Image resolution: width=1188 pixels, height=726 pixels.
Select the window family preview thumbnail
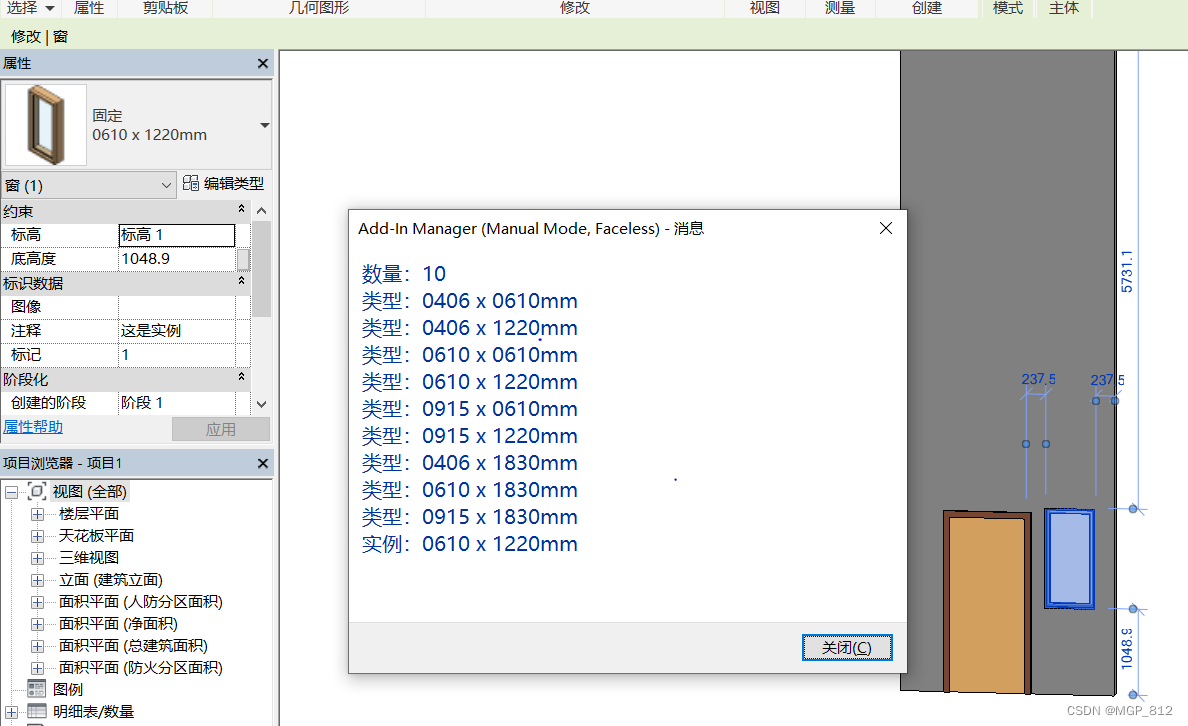point(44,123)
